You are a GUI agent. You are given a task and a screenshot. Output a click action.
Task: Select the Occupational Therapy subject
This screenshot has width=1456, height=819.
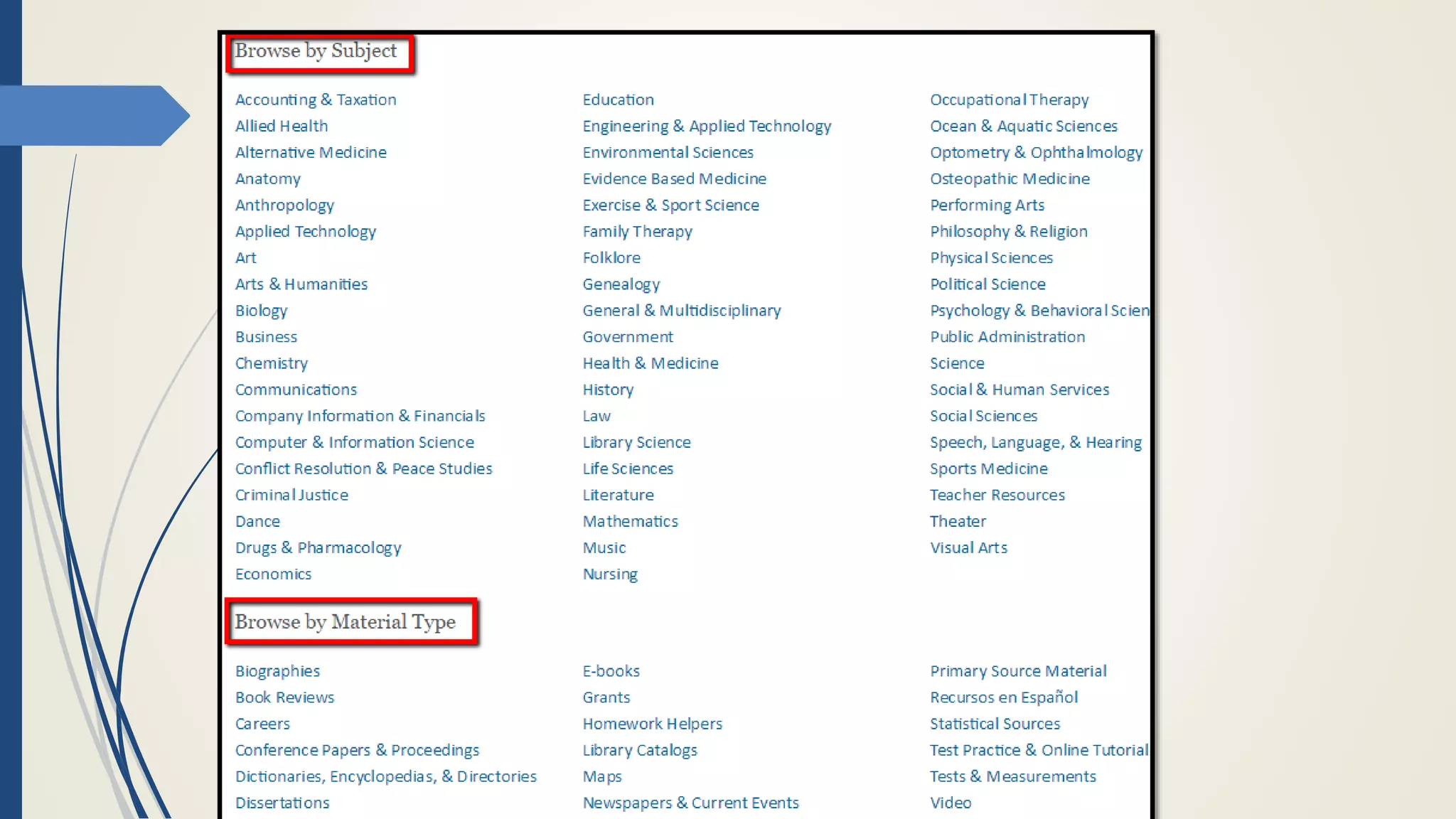pos(1009,100)
